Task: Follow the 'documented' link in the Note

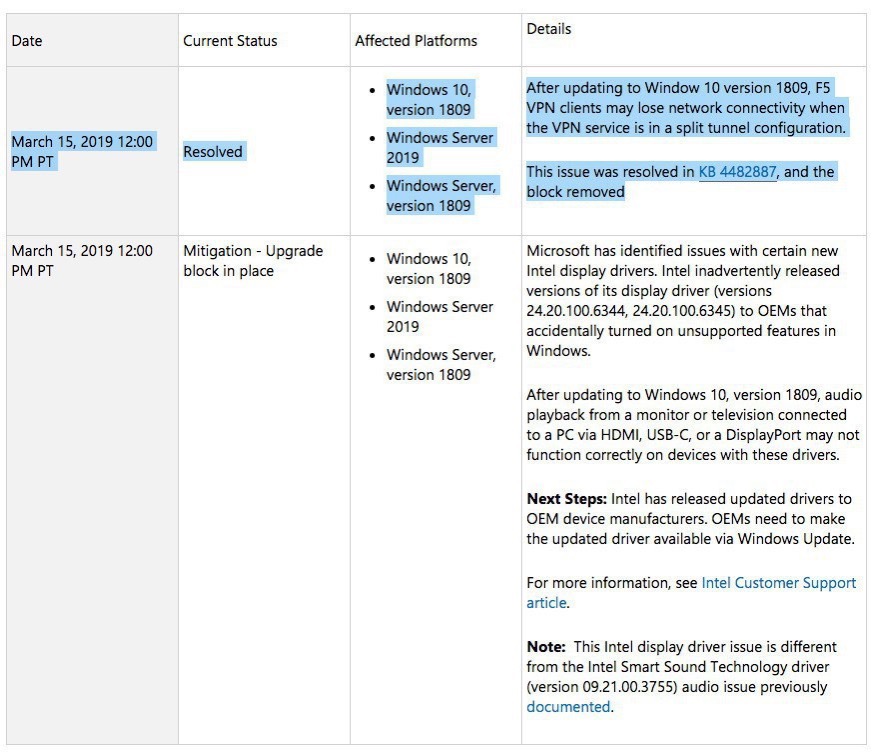Action: pos(567,707)
